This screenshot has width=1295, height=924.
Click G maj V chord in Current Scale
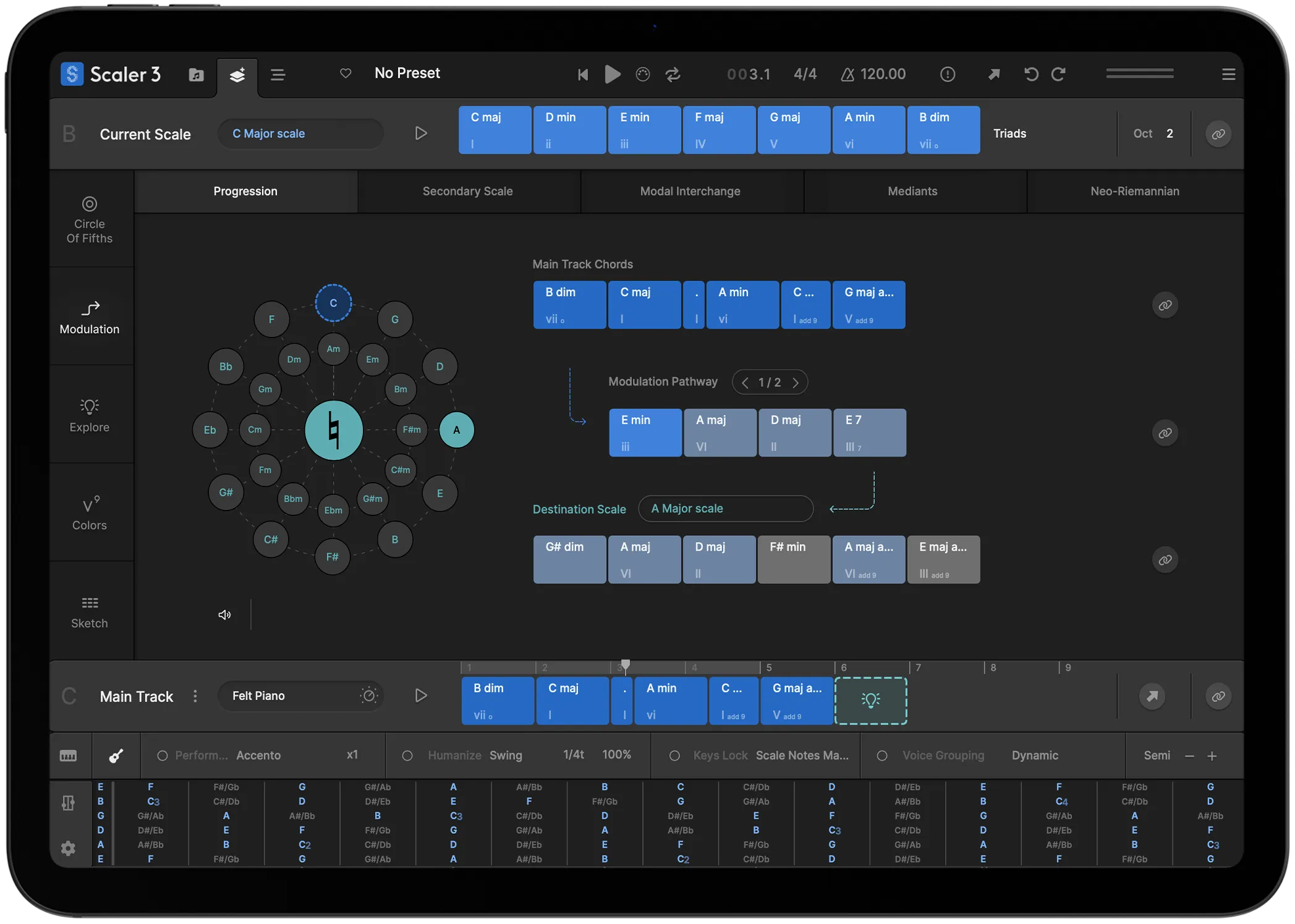coord(794,130)
